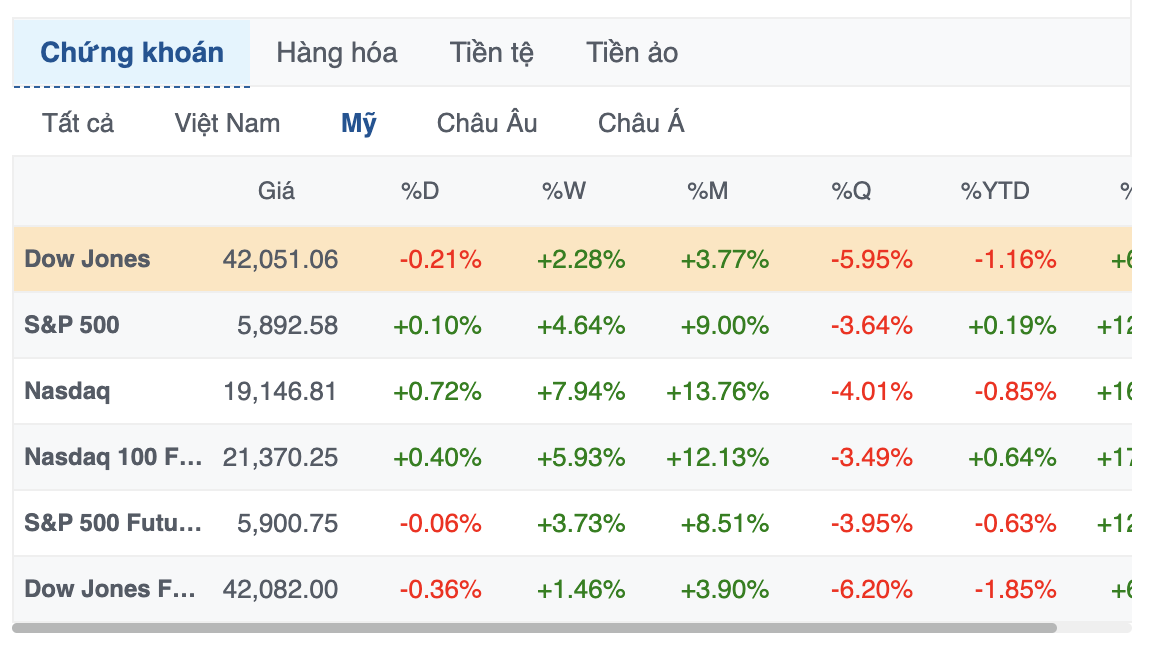The height and width of the screenshot is (656, 1154).
Task: Select the Tất cả filter
Action: click(x=78, y=124)
